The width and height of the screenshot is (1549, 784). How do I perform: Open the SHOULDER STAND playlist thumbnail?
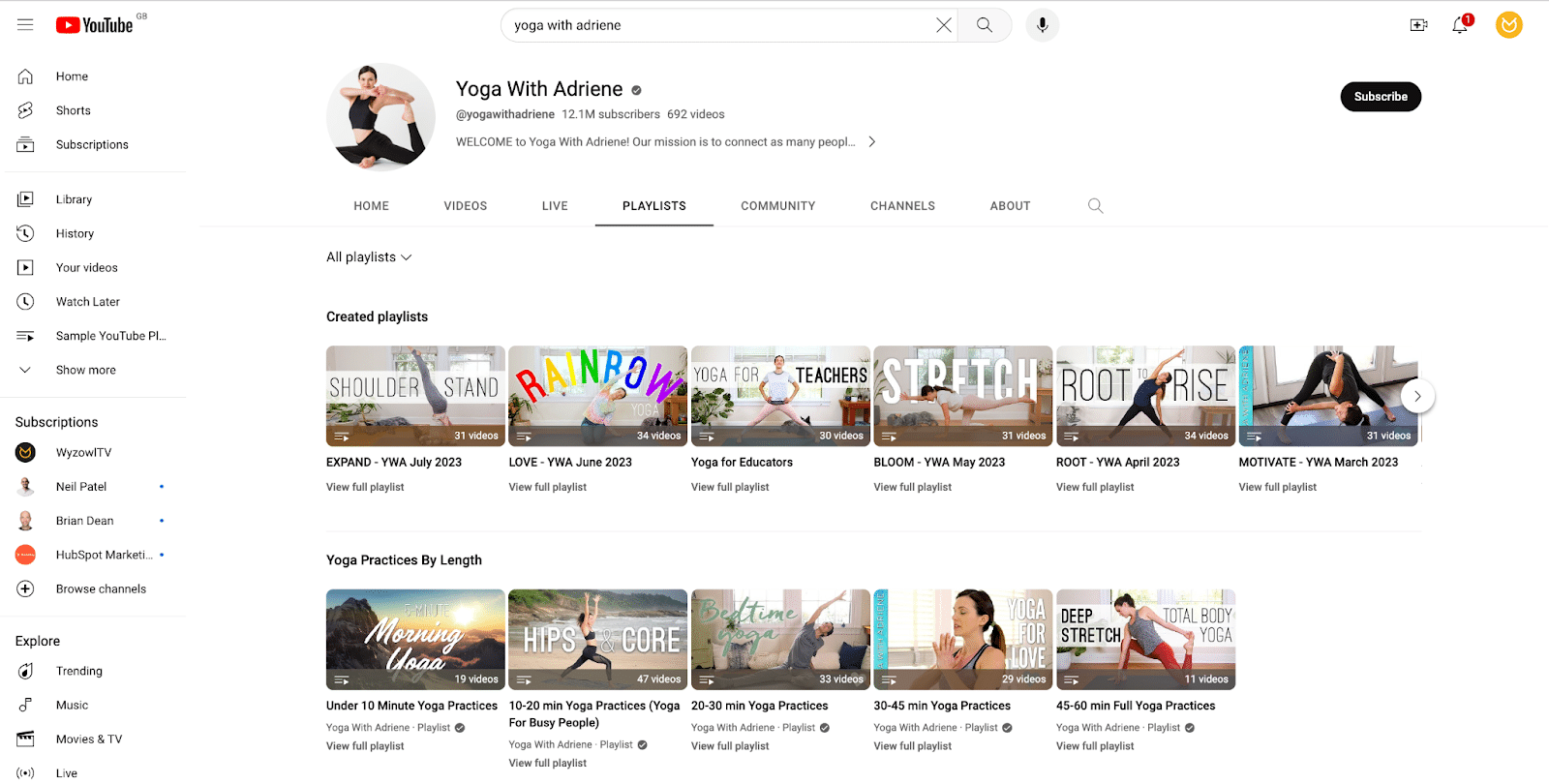[415, 396]
